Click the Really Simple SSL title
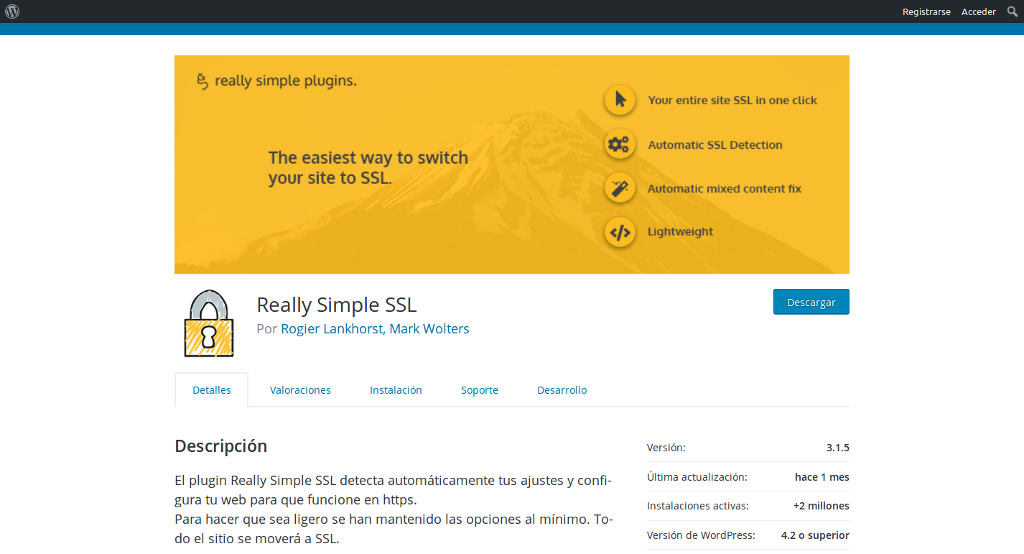 coord(336,305)
